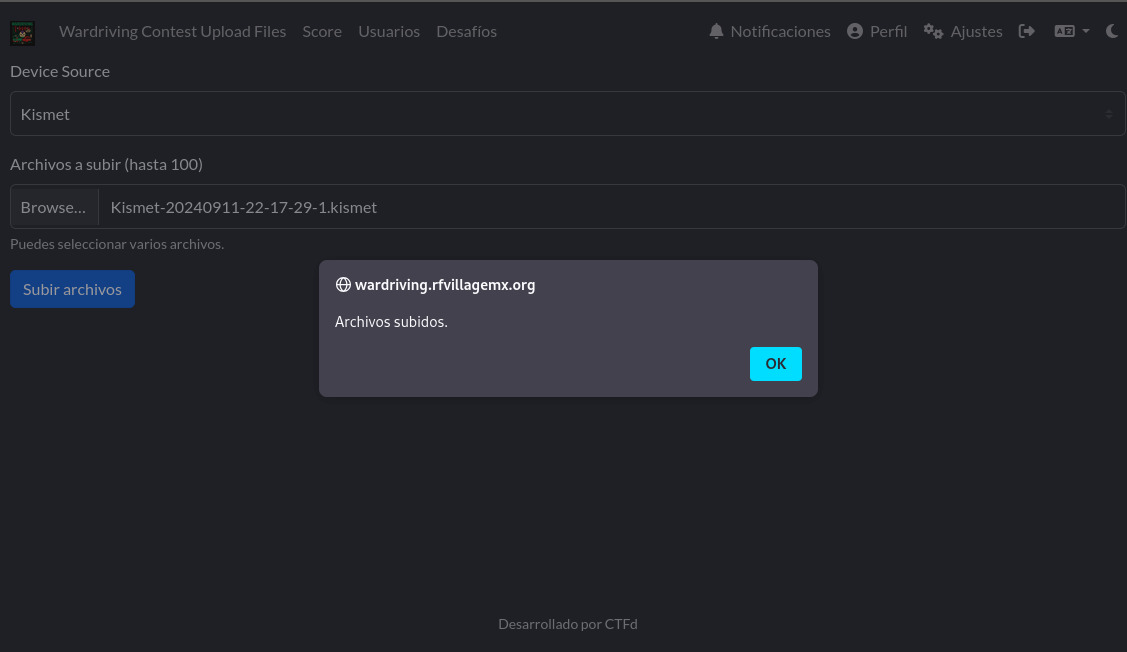Click the site logo in the navbar
This screenshot has height=652, width=1127.
(23, 32)
